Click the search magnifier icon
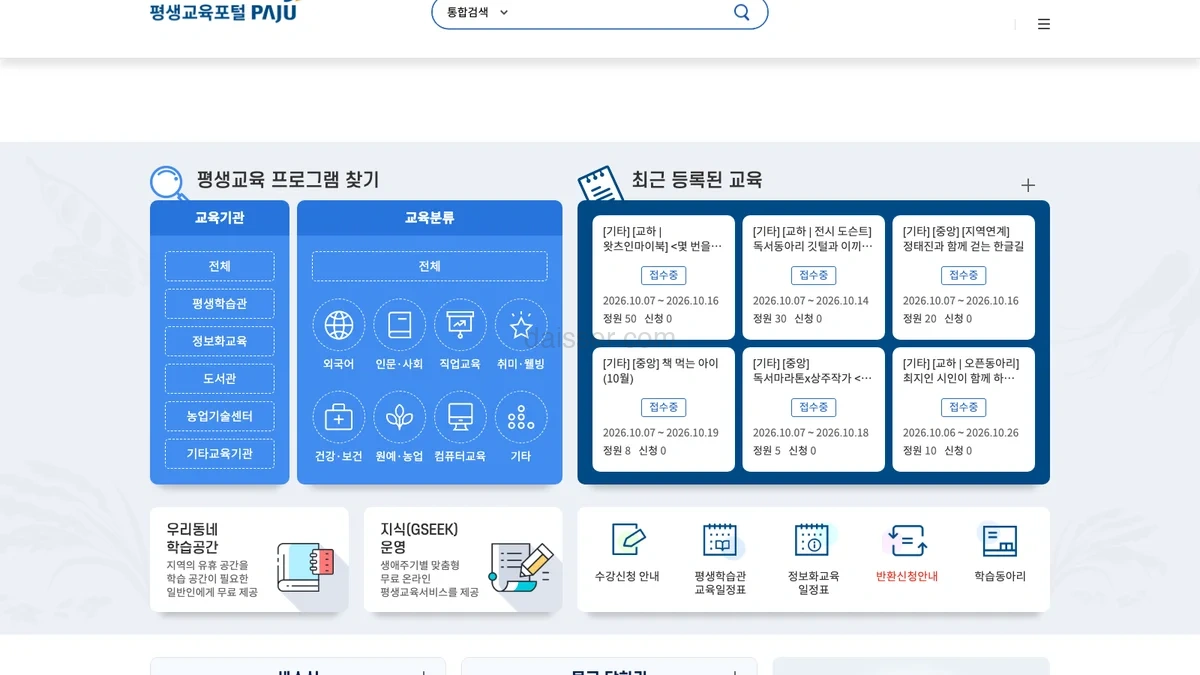This screenshot has width=1200, height=675. [x=741, y=12]
